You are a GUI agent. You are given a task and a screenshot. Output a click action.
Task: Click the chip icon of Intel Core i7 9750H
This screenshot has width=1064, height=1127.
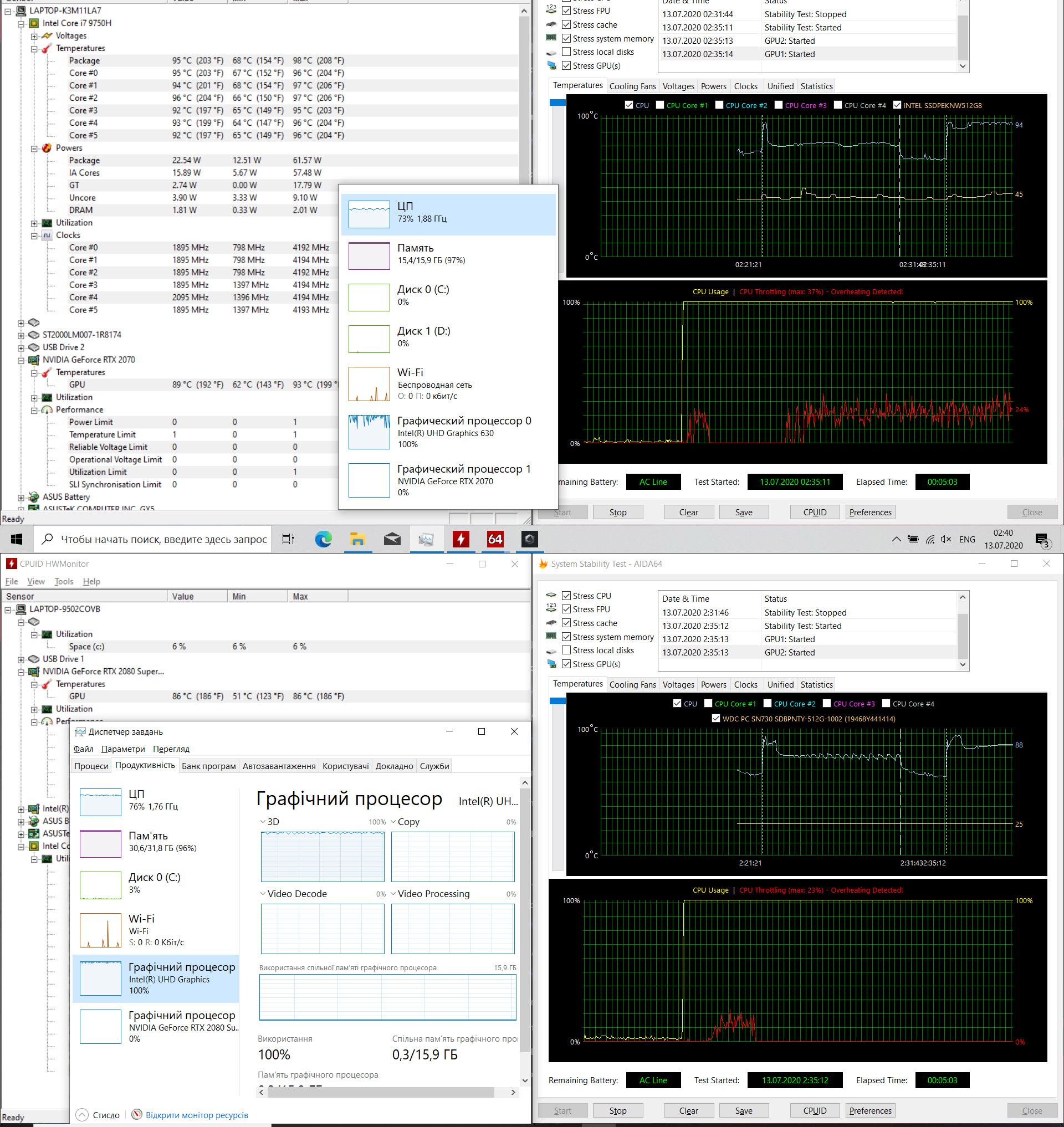coord(34,23)
